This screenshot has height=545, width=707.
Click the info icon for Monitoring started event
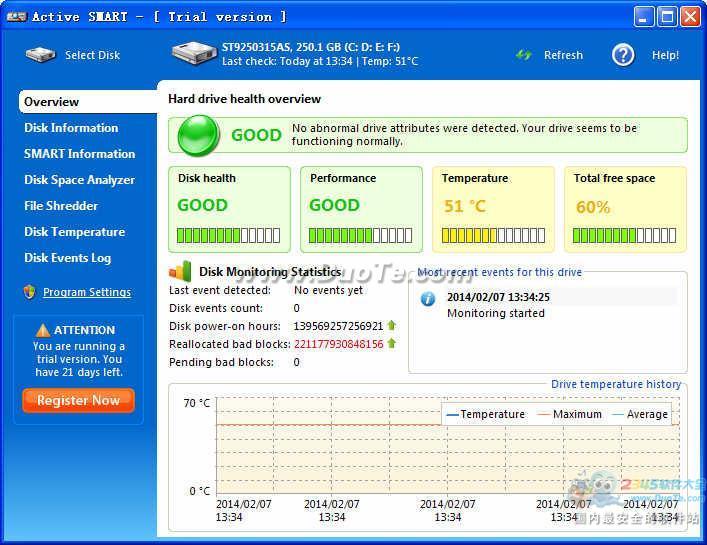[427, 299]
